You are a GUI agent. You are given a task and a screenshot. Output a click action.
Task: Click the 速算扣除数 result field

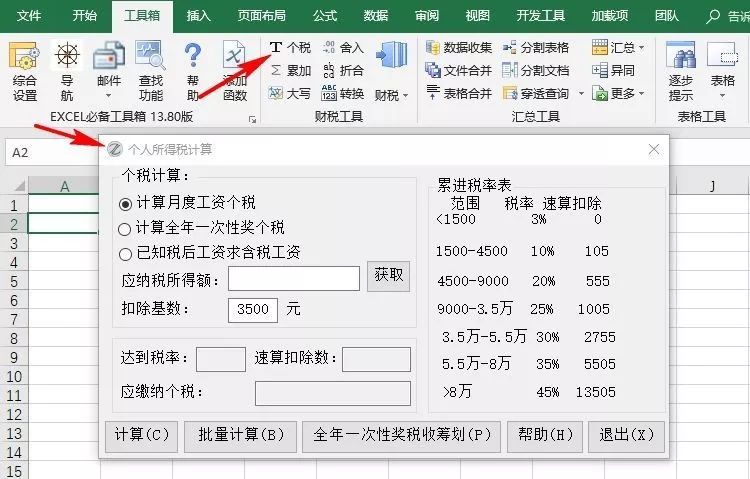coord(376,359)
